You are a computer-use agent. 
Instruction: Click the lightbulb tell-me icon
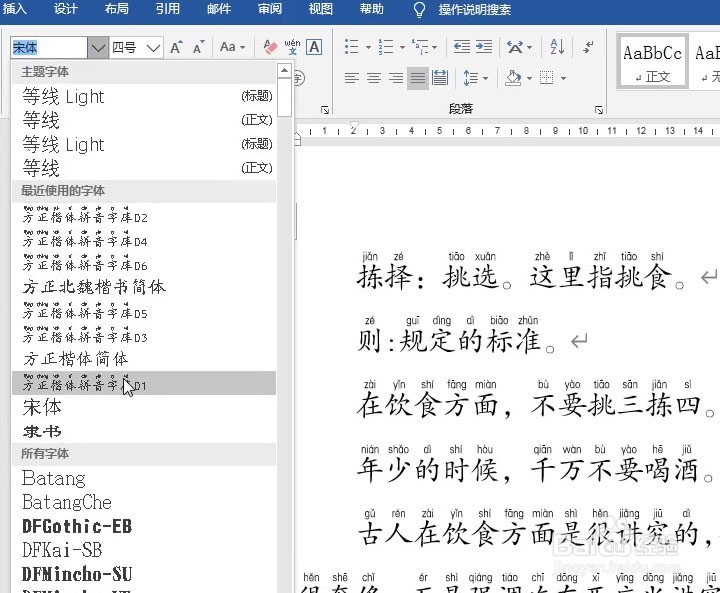point(419,10)
